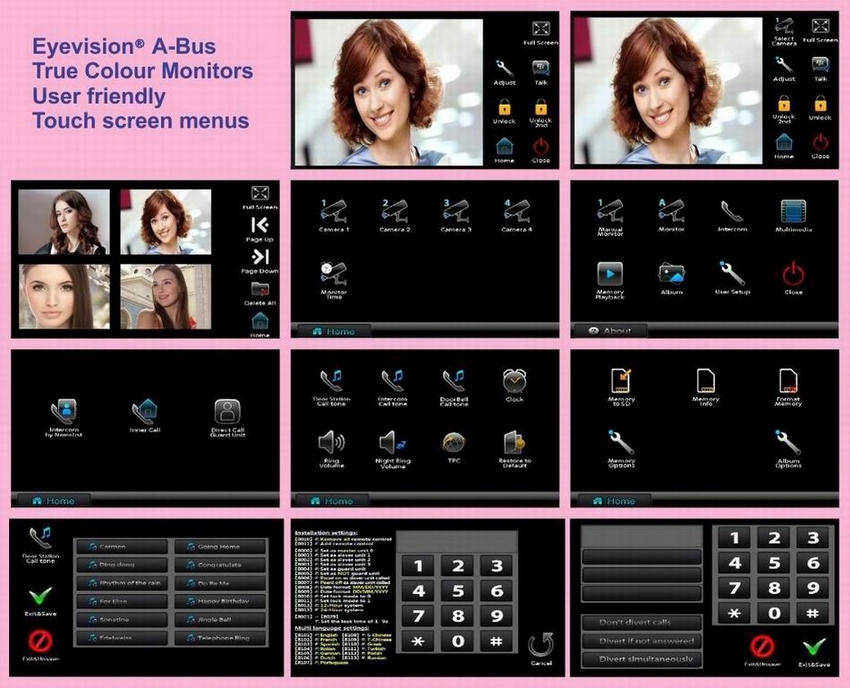The image size is (850, 688).
Task: Open DoorBell Call tone setting
Action: 454,382
